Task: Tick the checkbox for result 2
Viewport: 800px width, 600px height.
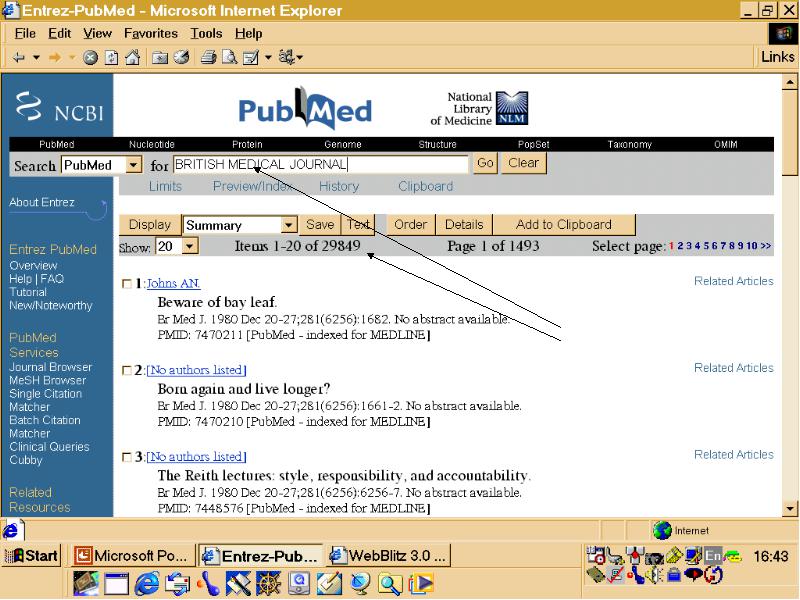Action: [x=127, y=370]
